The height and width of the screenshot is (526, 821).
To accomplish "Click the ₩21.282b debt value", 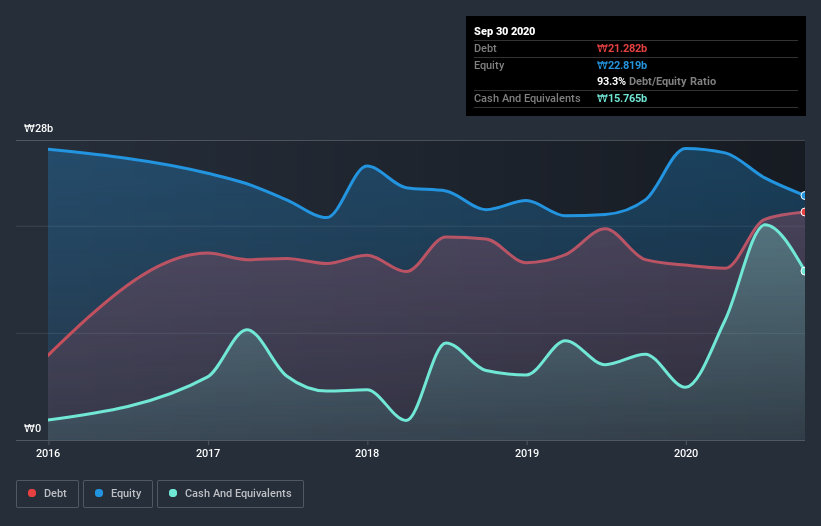I will click(x=622, y=48).
